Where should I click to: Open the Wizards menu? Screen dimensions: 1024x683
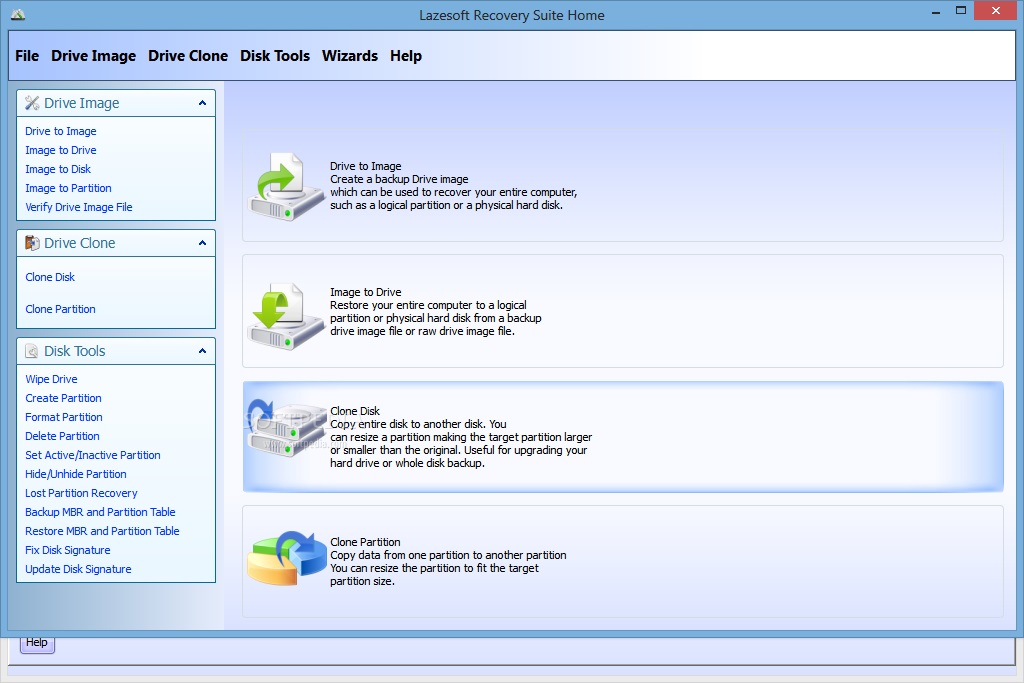350,56
